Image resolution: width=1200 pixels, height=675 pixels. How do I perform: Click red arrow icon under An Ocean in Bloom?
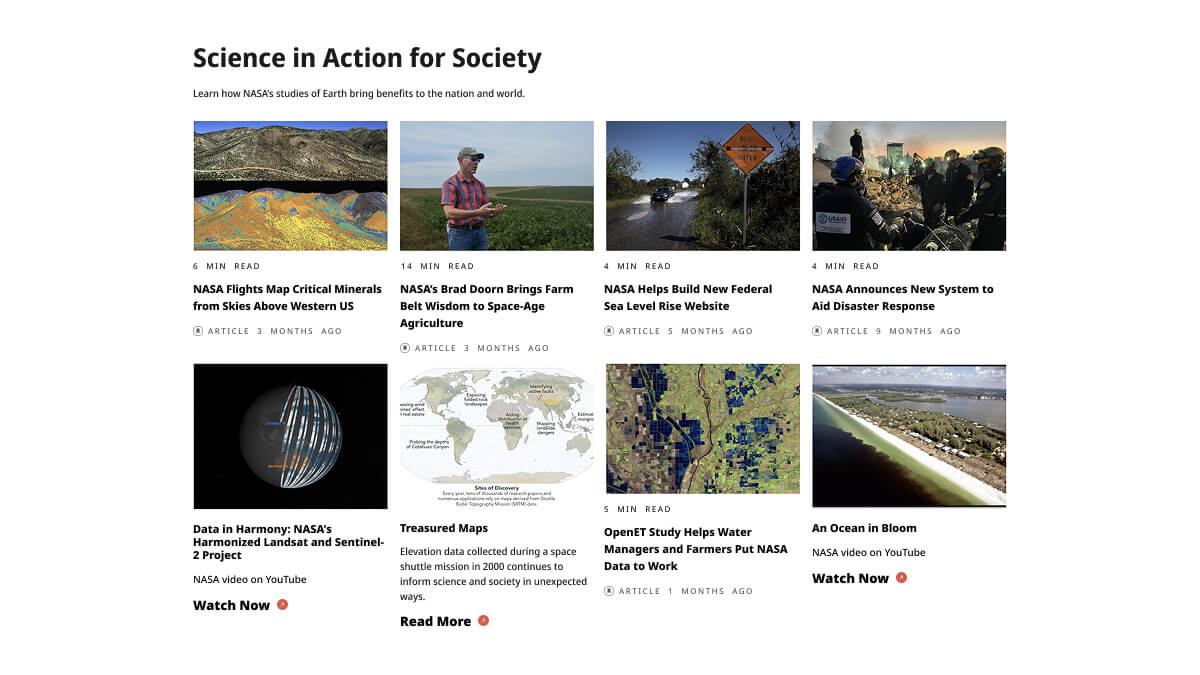coord(901,577)
